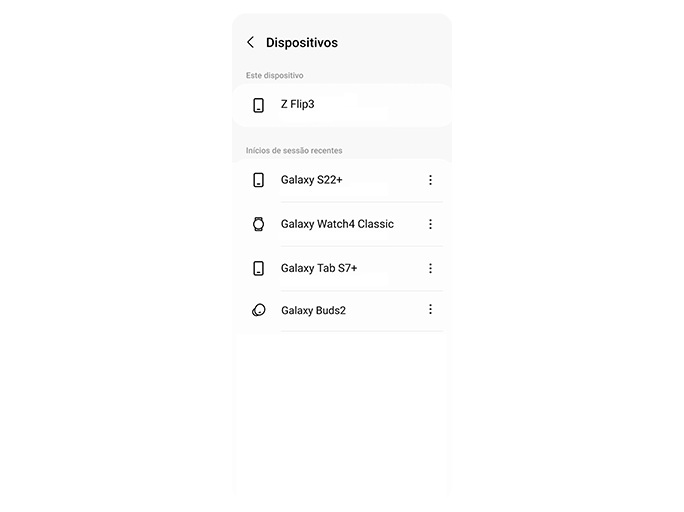Select the Z Flip3 device name
This screenshot has height=512, width=684.
pos(297,104)
